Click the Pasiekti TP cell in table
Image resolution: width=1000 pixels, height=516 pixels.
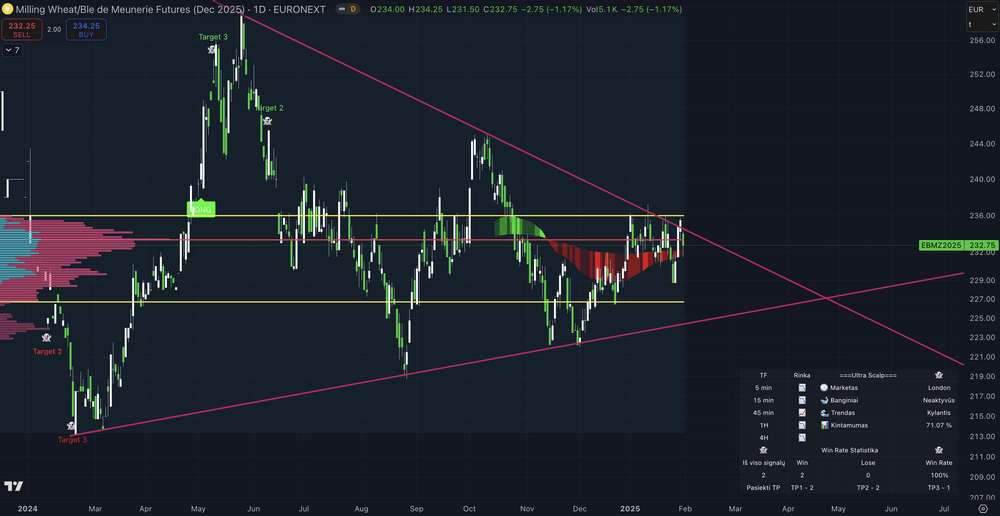tap(763, 488)
